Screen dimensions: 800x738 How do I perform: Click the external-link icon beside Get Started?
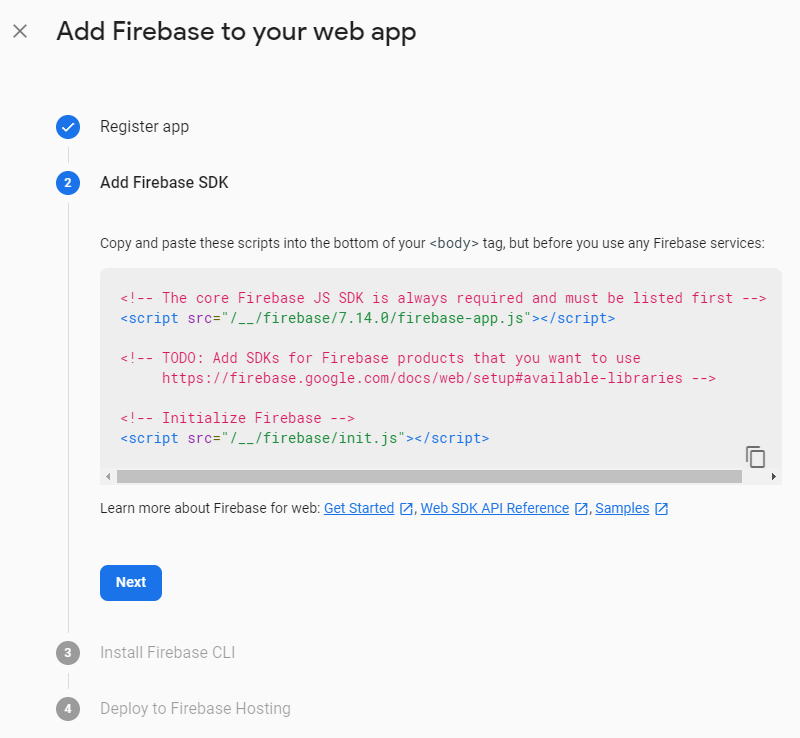coord(406,509)
